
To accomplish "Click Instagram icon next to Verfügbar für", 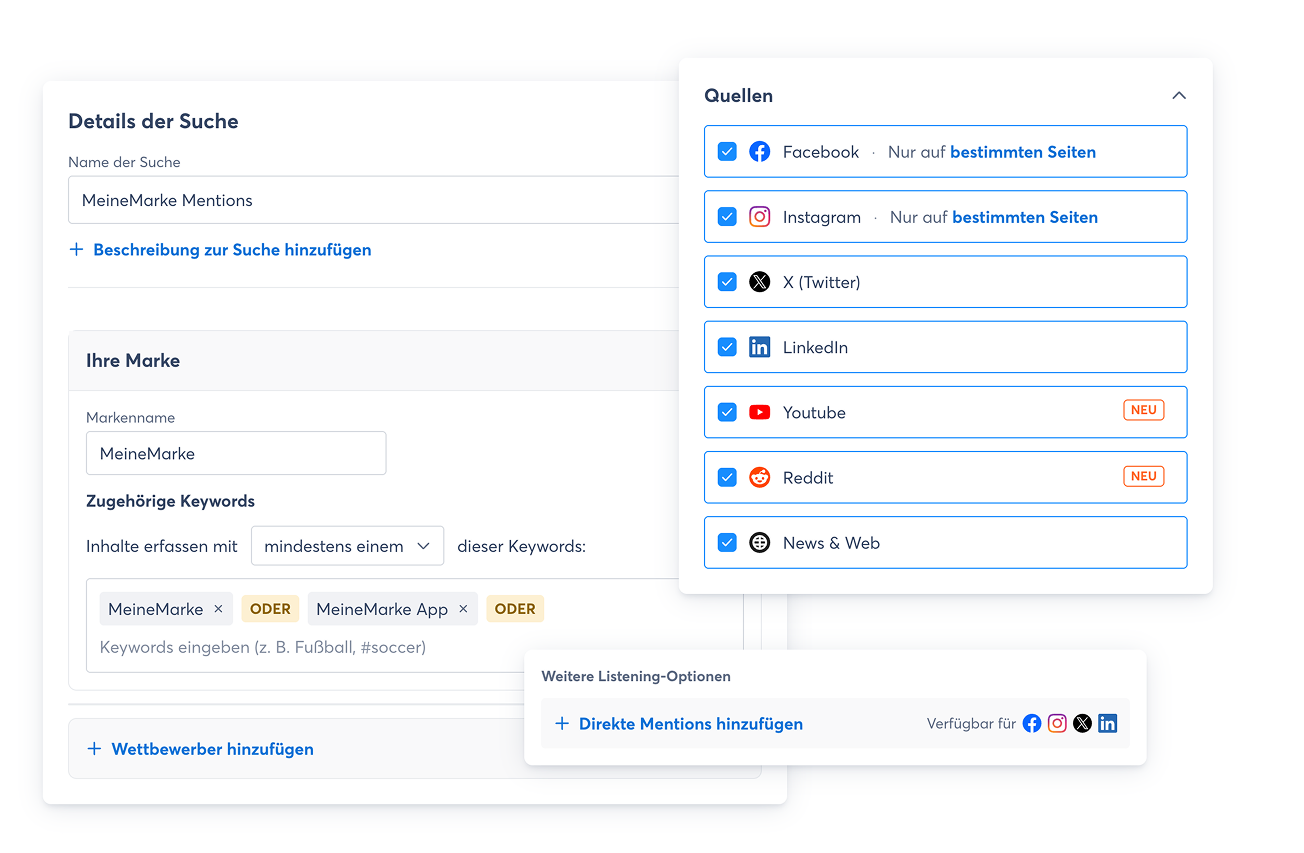I will click(1057, 723).
